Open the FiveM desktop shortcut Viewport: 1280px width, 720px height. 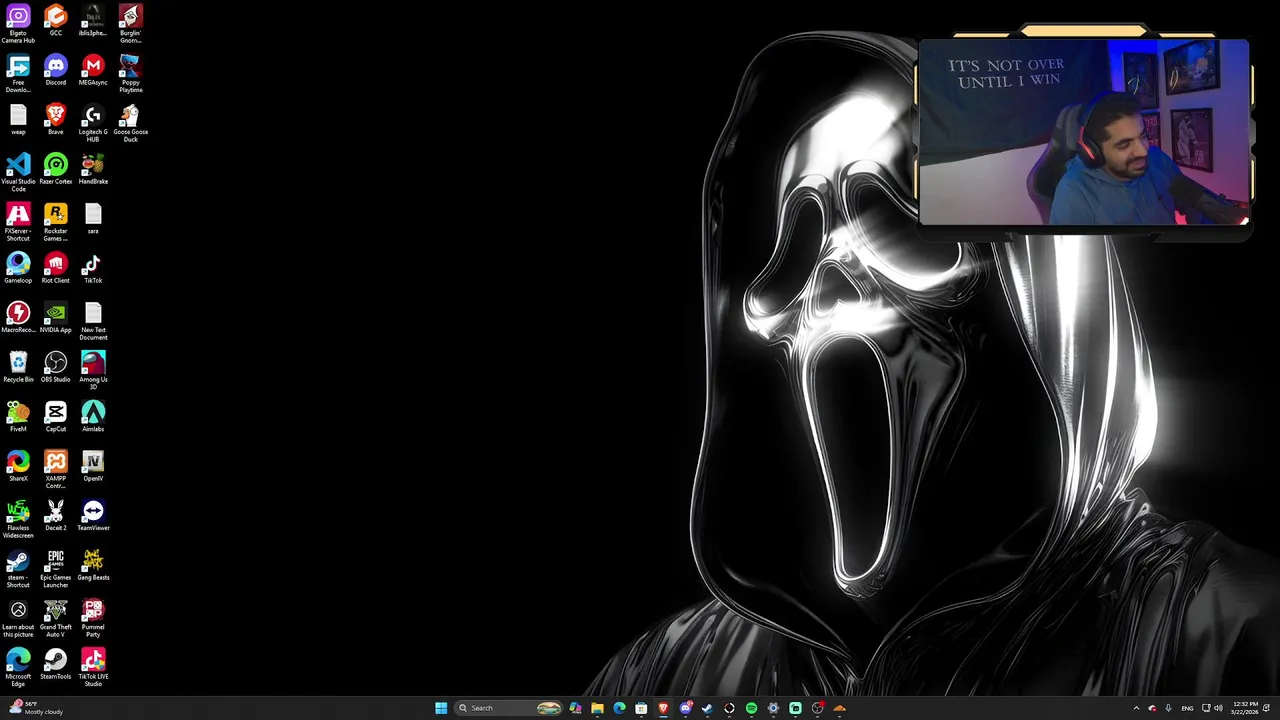18,417
